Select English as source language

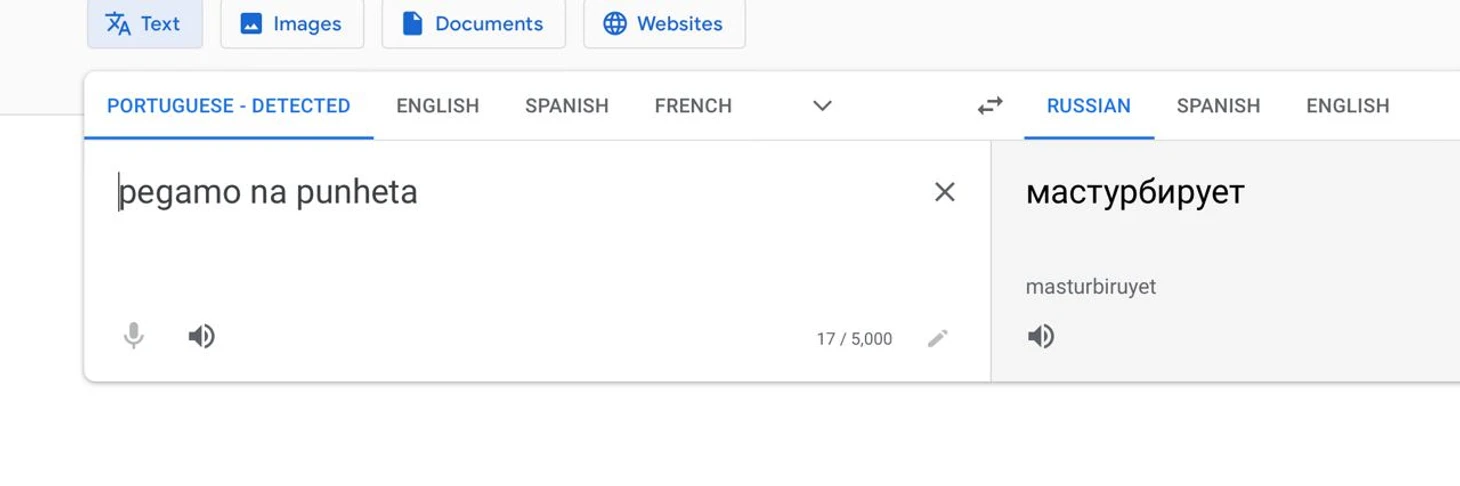438,106
